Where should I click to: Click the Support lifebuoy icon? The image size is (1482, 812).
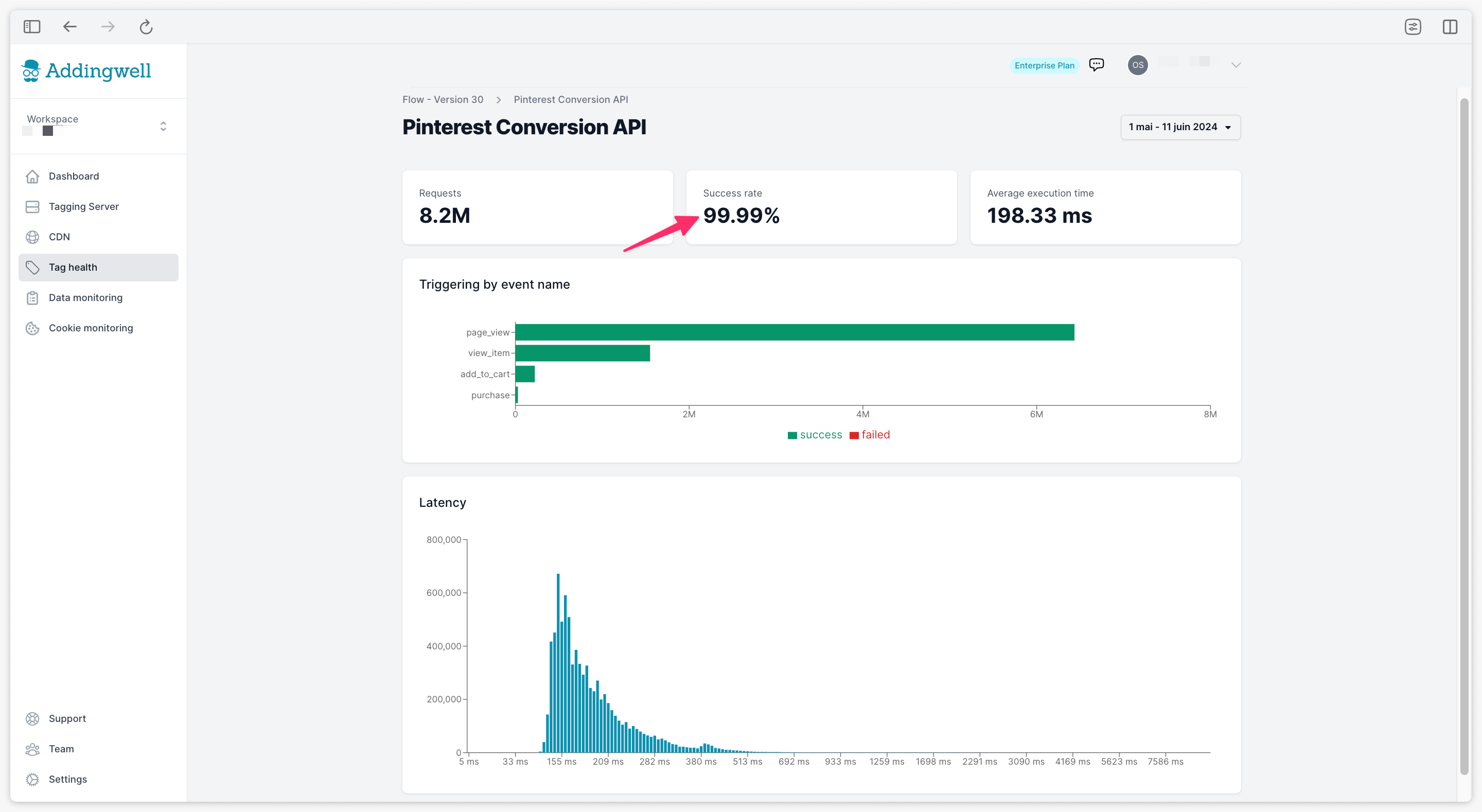pyautogui.click(x=33, y=719)
